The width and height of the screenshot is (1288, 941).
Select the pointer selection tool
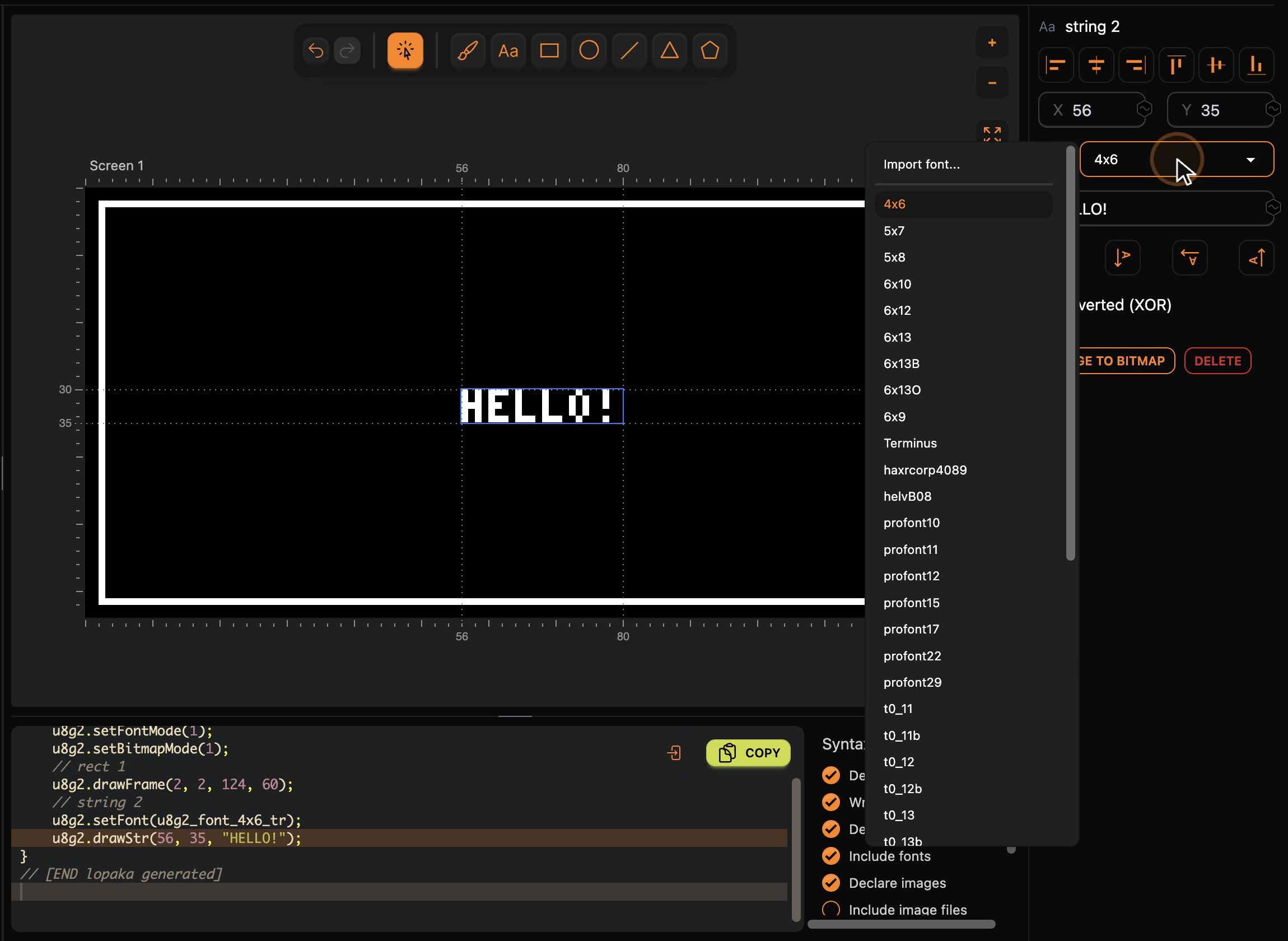(405, 51)
